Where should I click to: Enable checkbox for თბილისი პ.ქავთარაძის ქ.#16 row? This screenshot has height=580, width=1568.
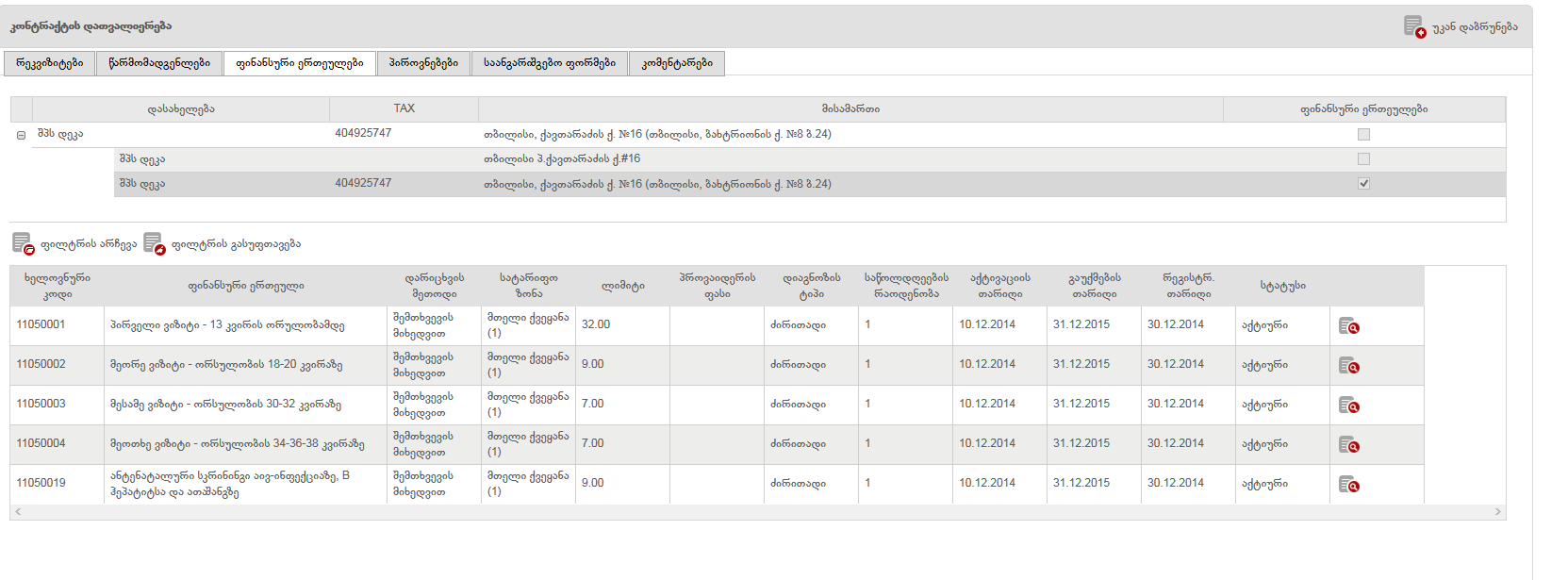[1363, 159]
